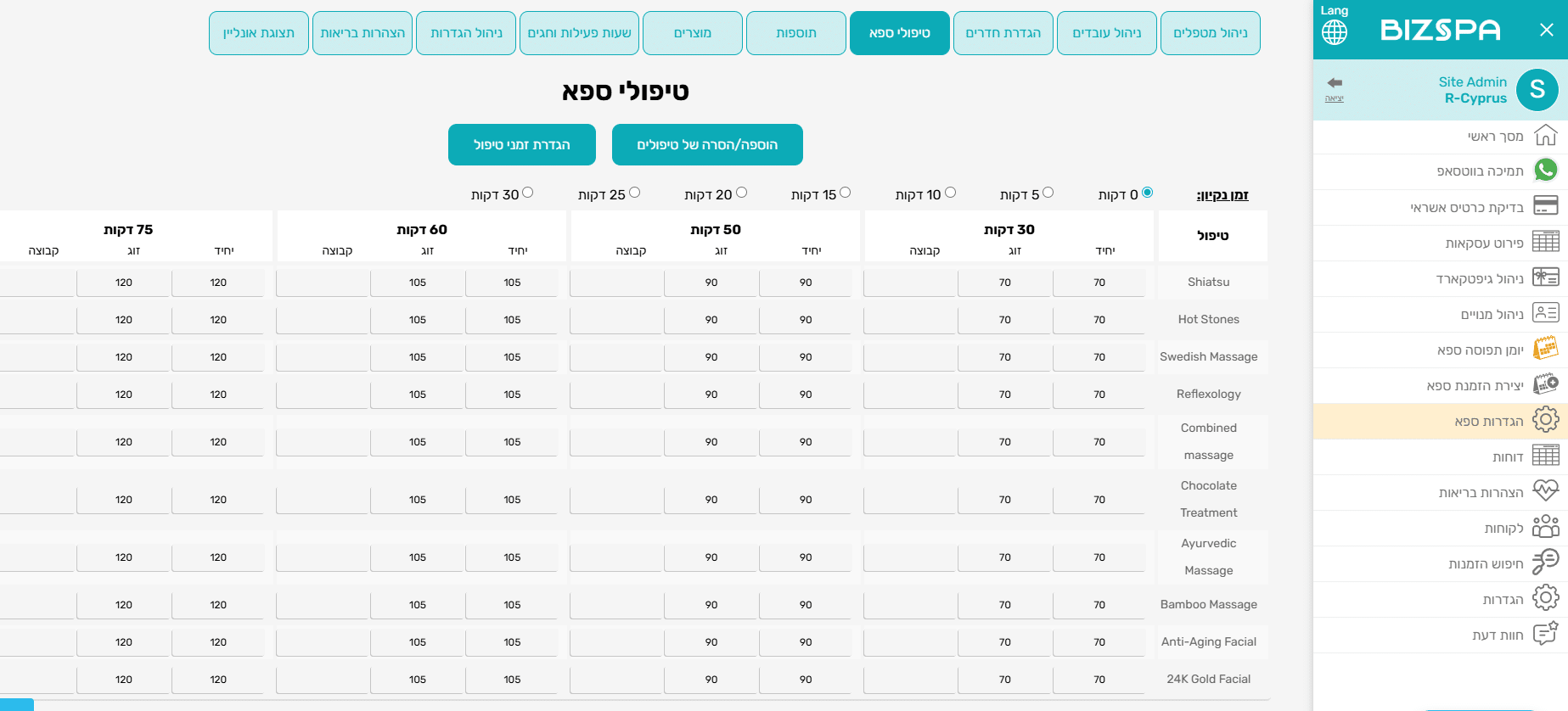Click the logout arrow icon
The image size is (1568, 711).
[1335, 83]
